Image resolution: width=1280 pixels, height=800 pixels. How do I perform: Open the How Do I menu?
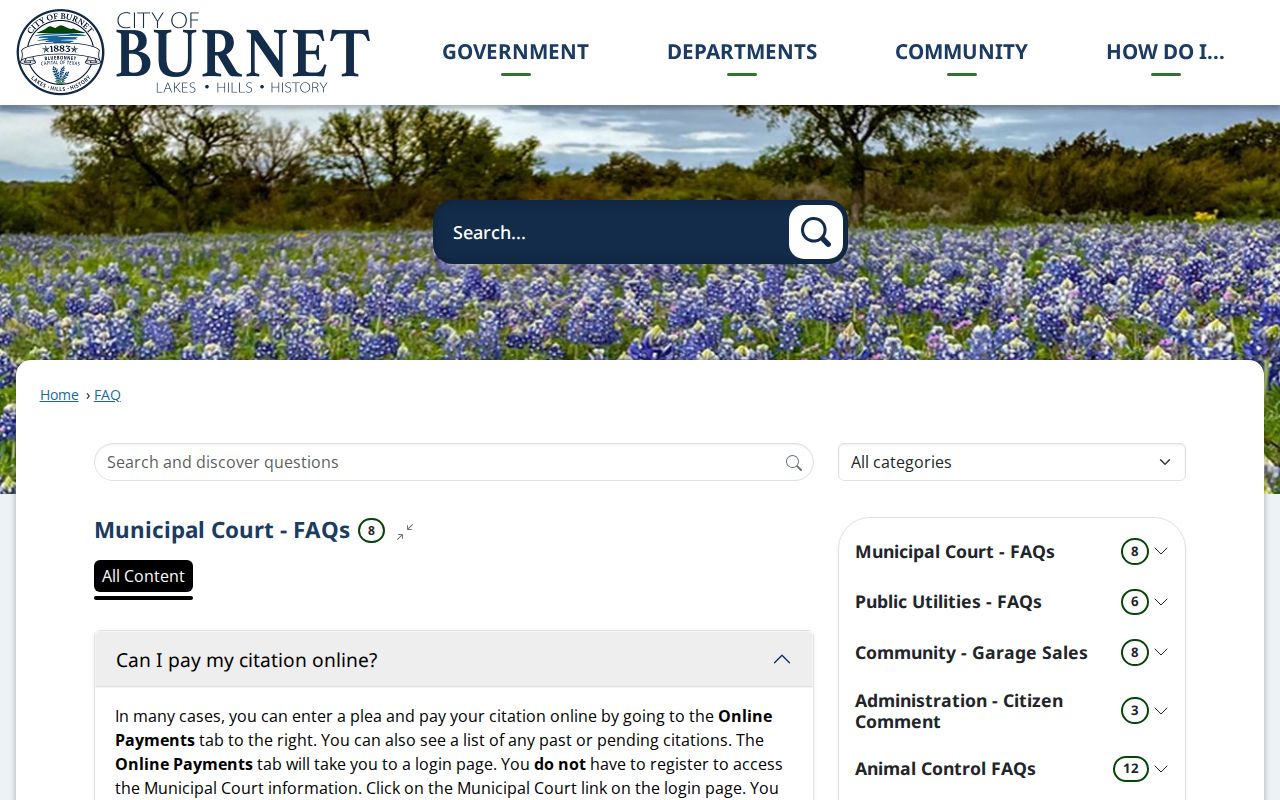point(1165,52)
